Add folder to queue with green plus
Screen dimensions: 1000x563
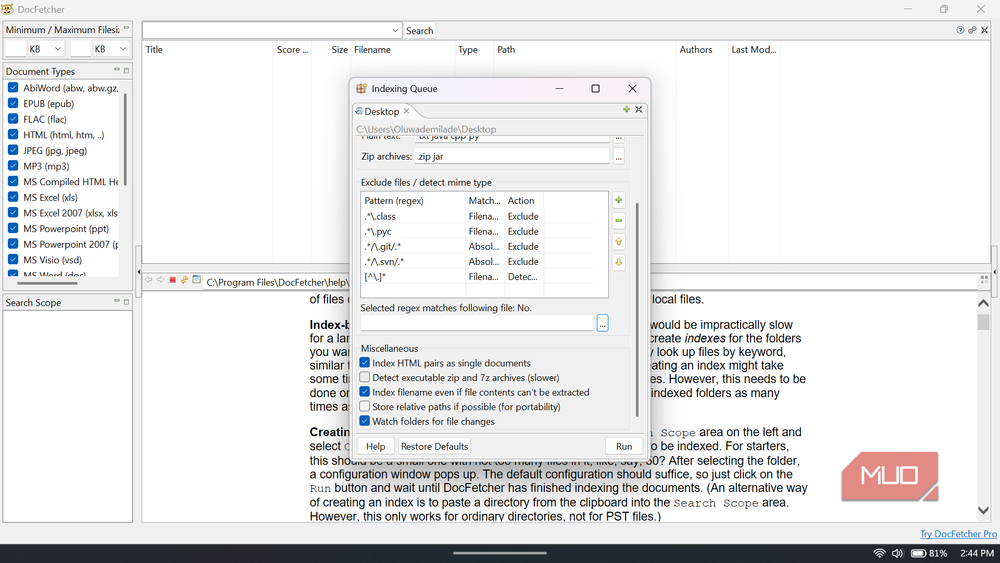pyautogui.click(x=626, y=110)
